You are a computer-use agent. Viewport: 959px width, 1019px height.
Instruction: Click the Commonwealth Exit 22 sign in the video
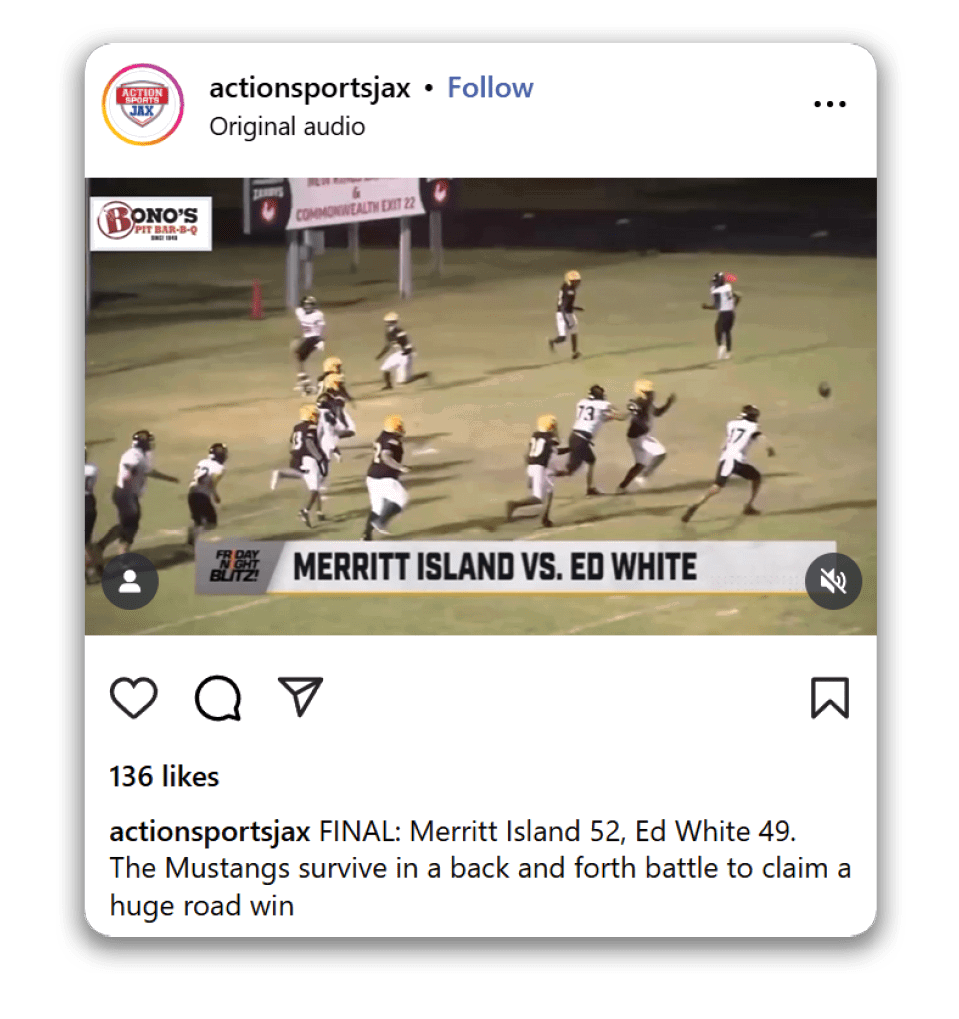(355, 201)
